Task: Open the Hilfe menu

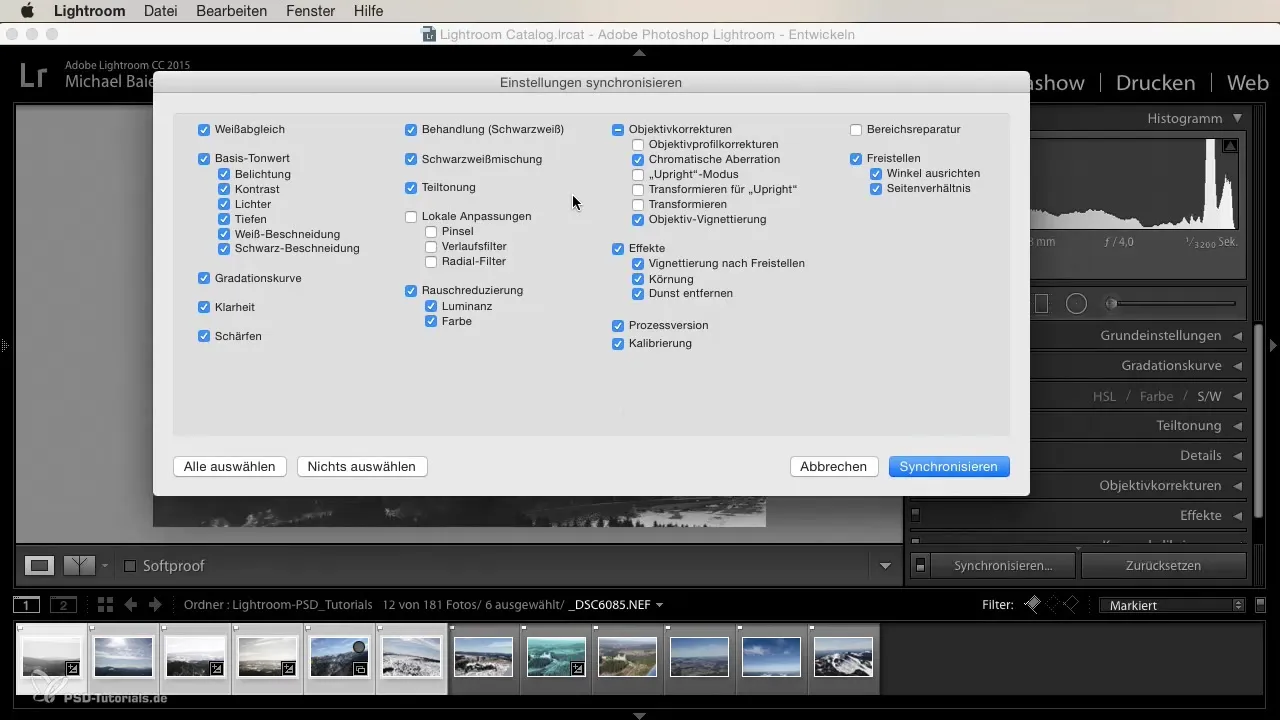Action: point(368,11)
